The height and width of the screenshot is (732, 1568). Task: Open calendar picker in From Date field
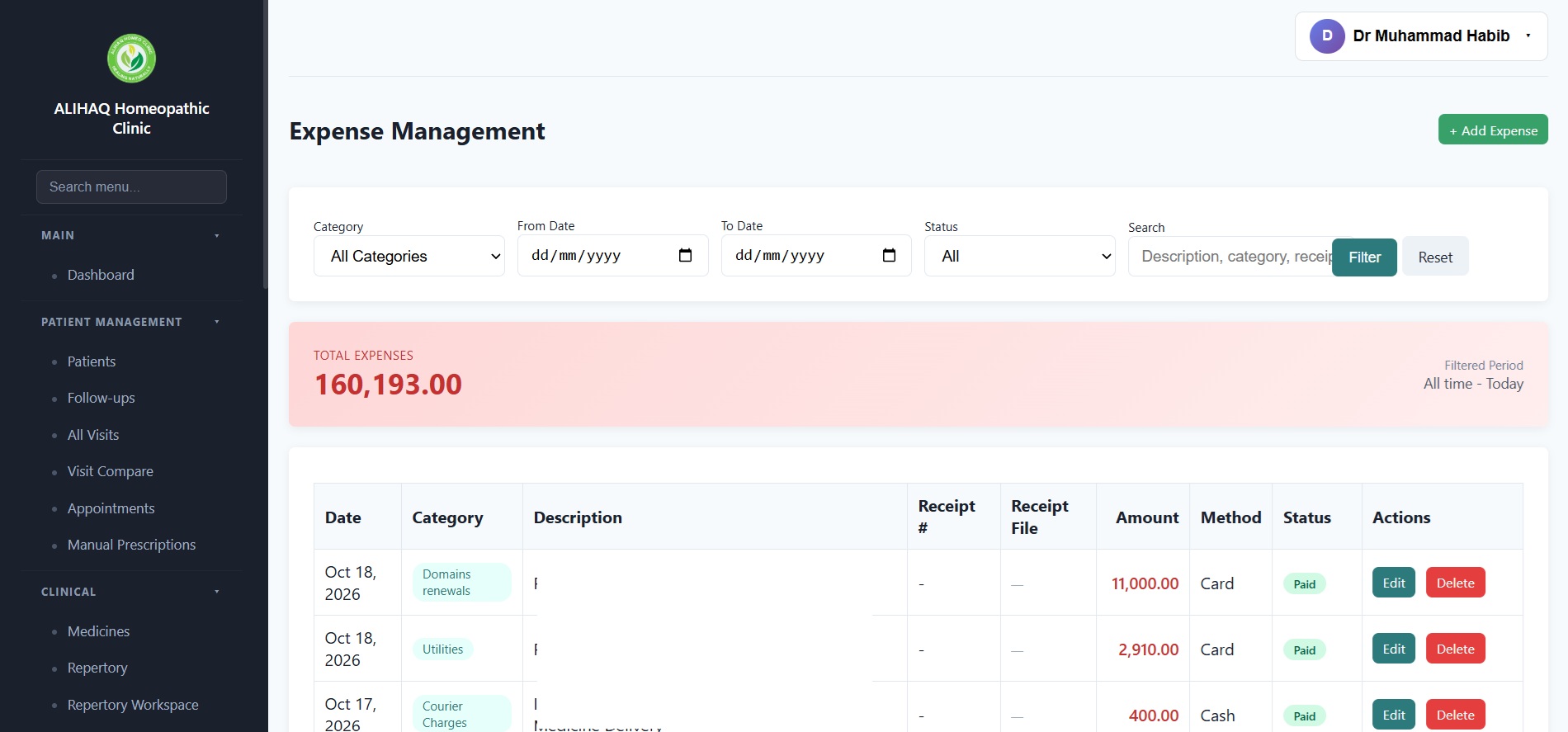685,255
